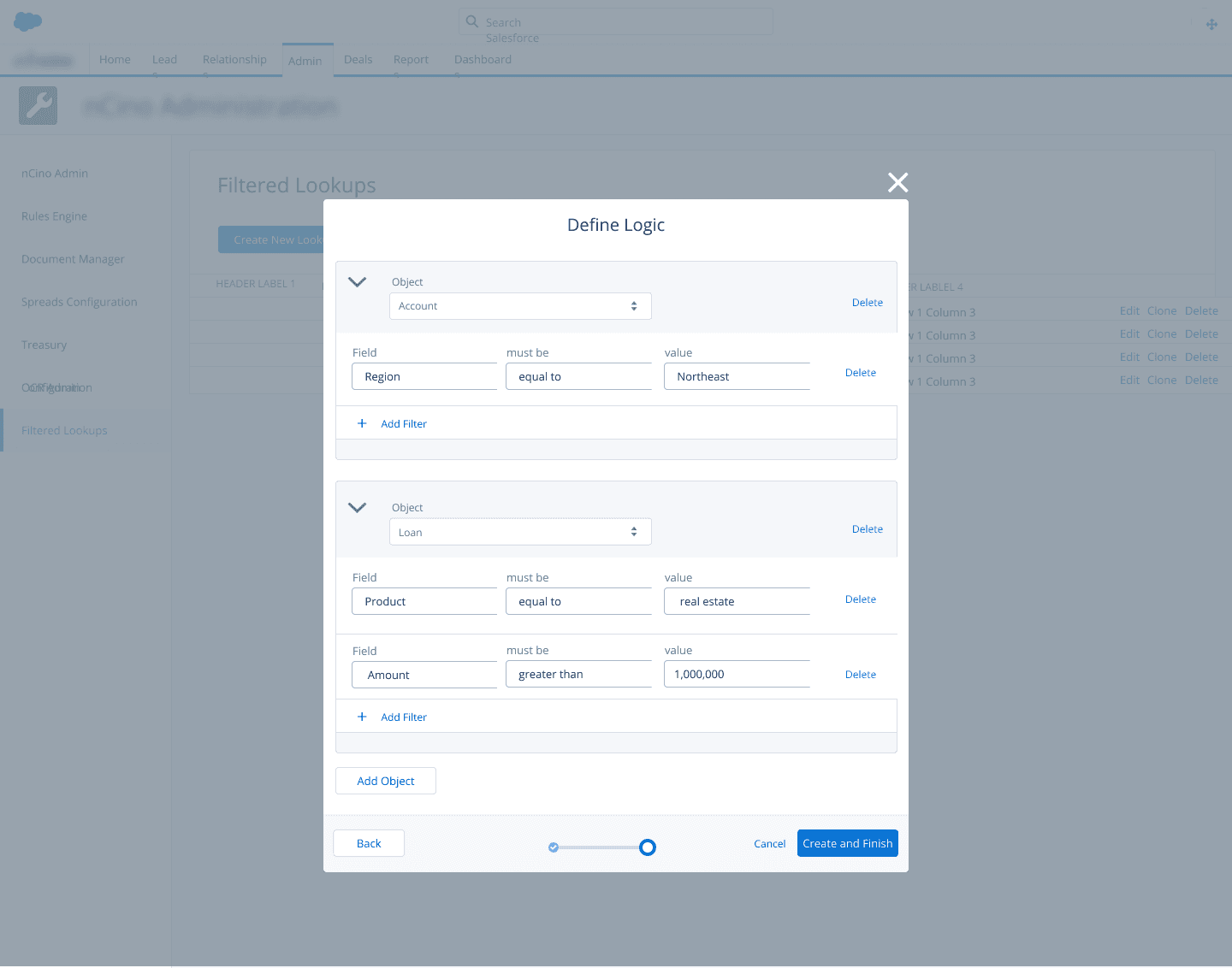Click the search magnifier icon

point(471,21)
